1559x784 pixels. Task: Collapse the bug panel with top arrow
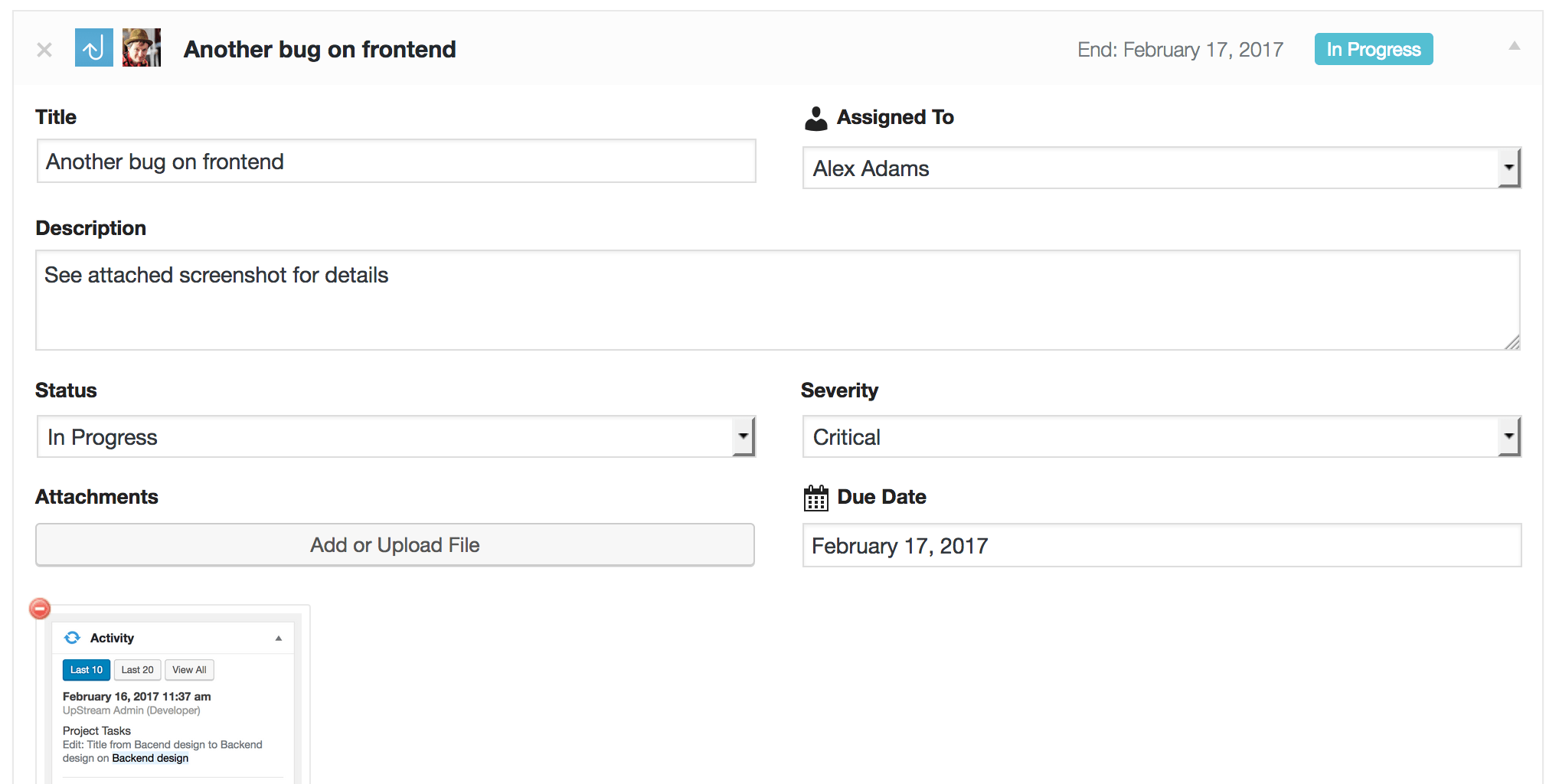[x=1514, y=46]
